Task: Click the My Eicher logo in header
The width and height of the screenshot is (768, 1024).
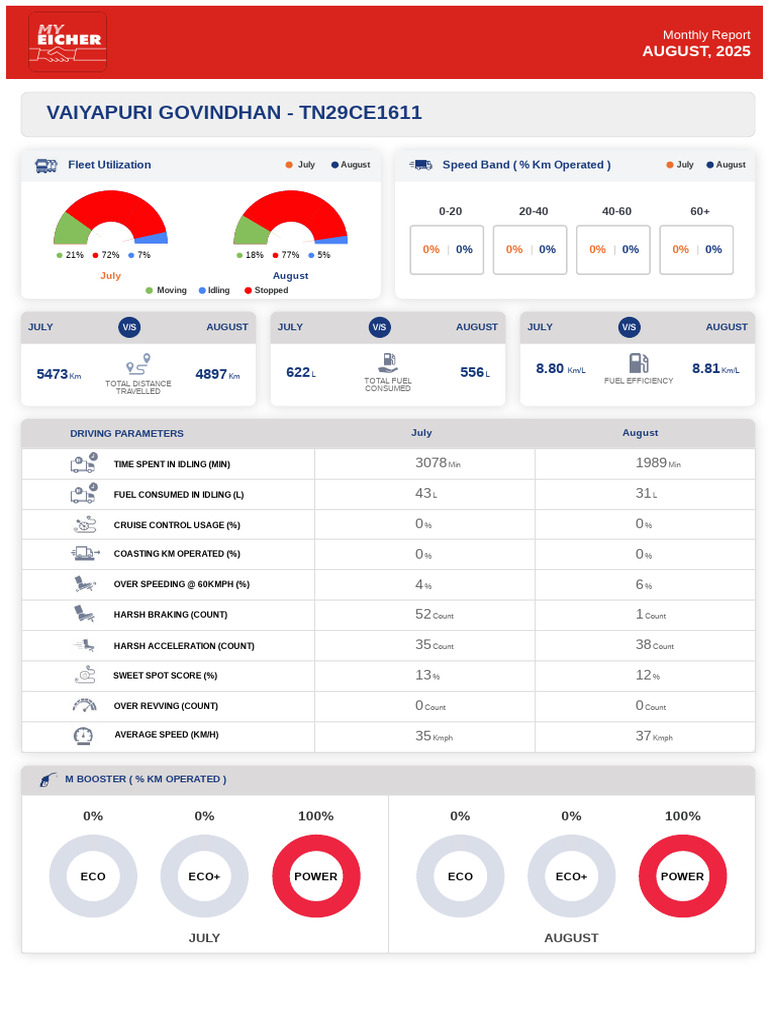Action: click(x=68, y=42)
